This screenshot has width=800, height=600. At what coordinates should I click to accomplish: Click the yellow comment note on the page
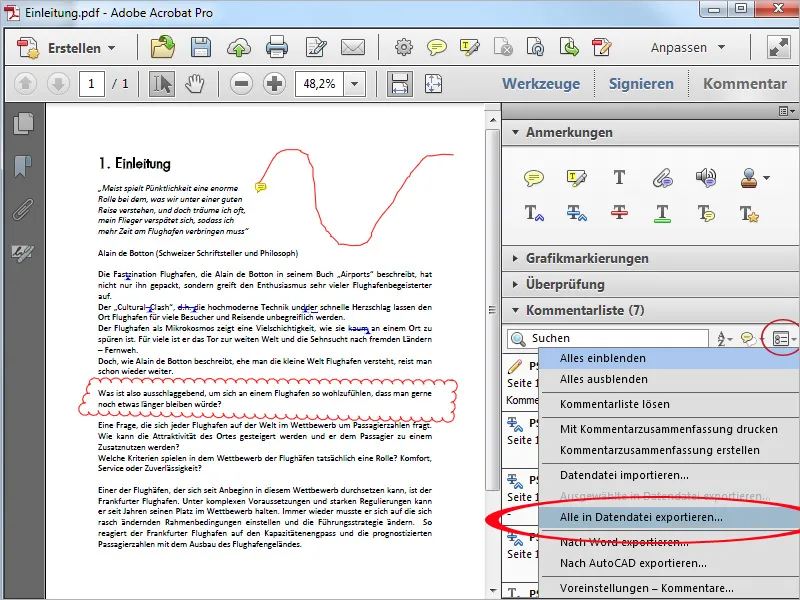(x=260, y=187)
